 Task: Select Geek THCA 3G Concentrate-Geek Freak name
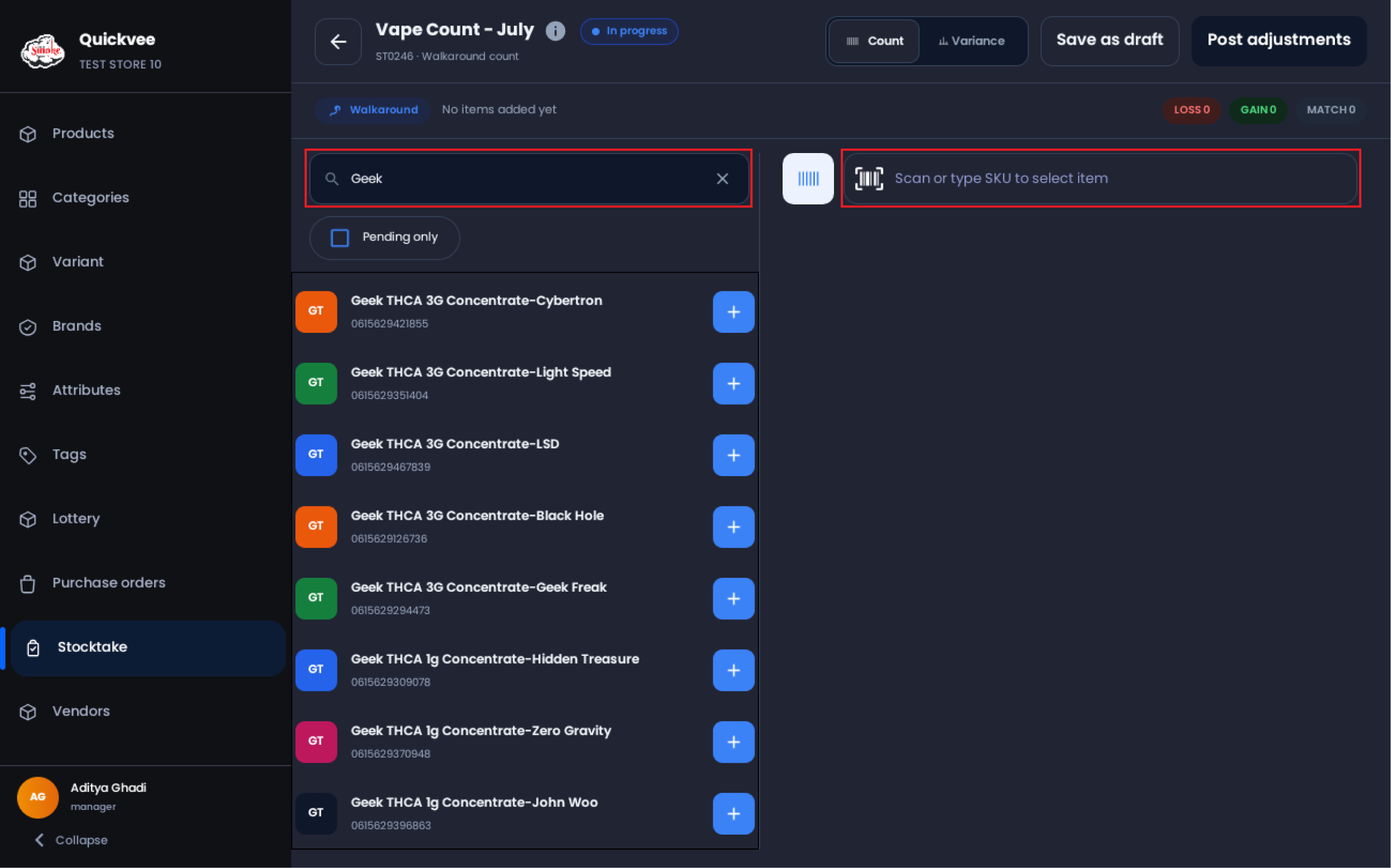click(478, 587)
